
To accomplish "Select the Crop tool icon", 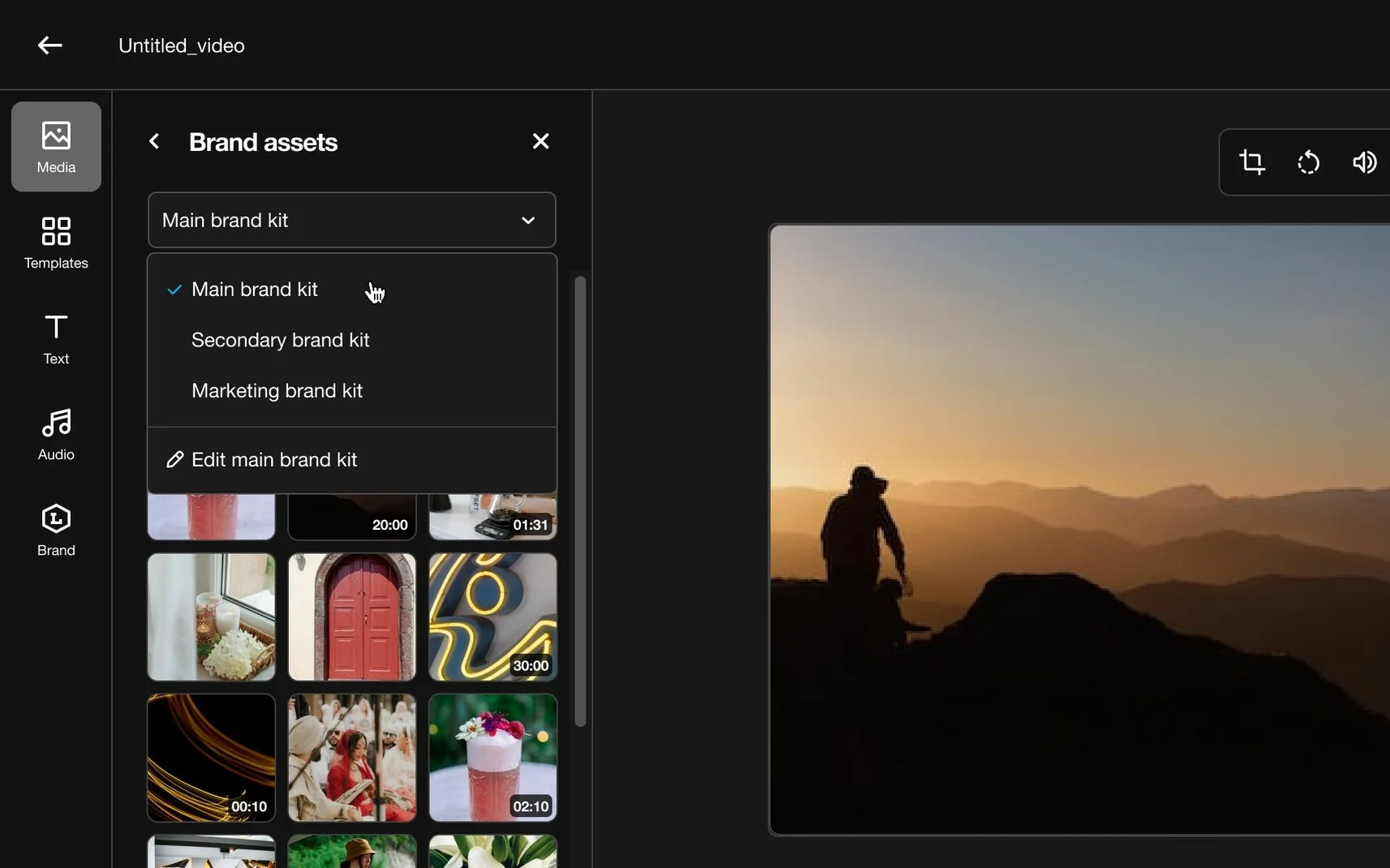I will coord(1252,162).
